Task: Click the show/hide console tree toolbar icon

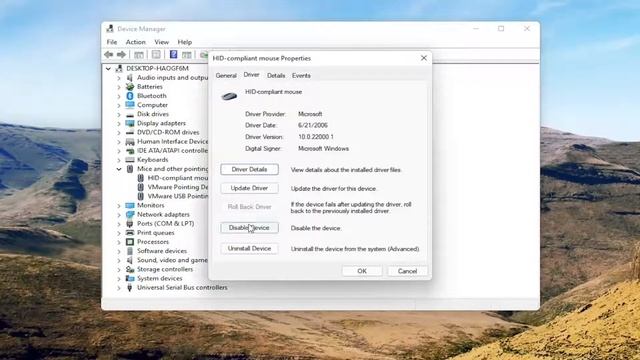Action: (x=139, y=54)
